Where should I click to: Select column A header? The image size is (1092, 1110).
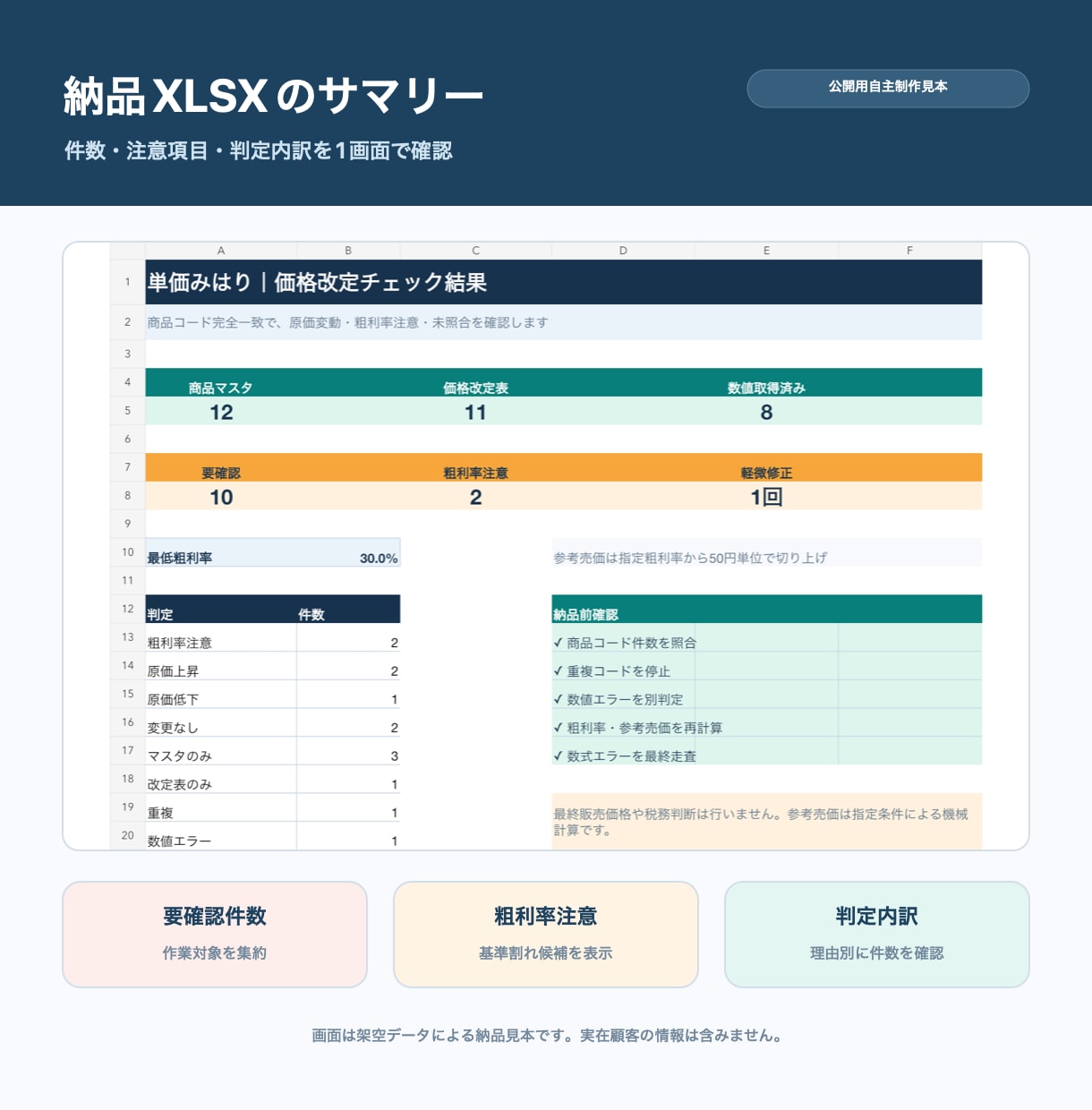coord(221,251)
